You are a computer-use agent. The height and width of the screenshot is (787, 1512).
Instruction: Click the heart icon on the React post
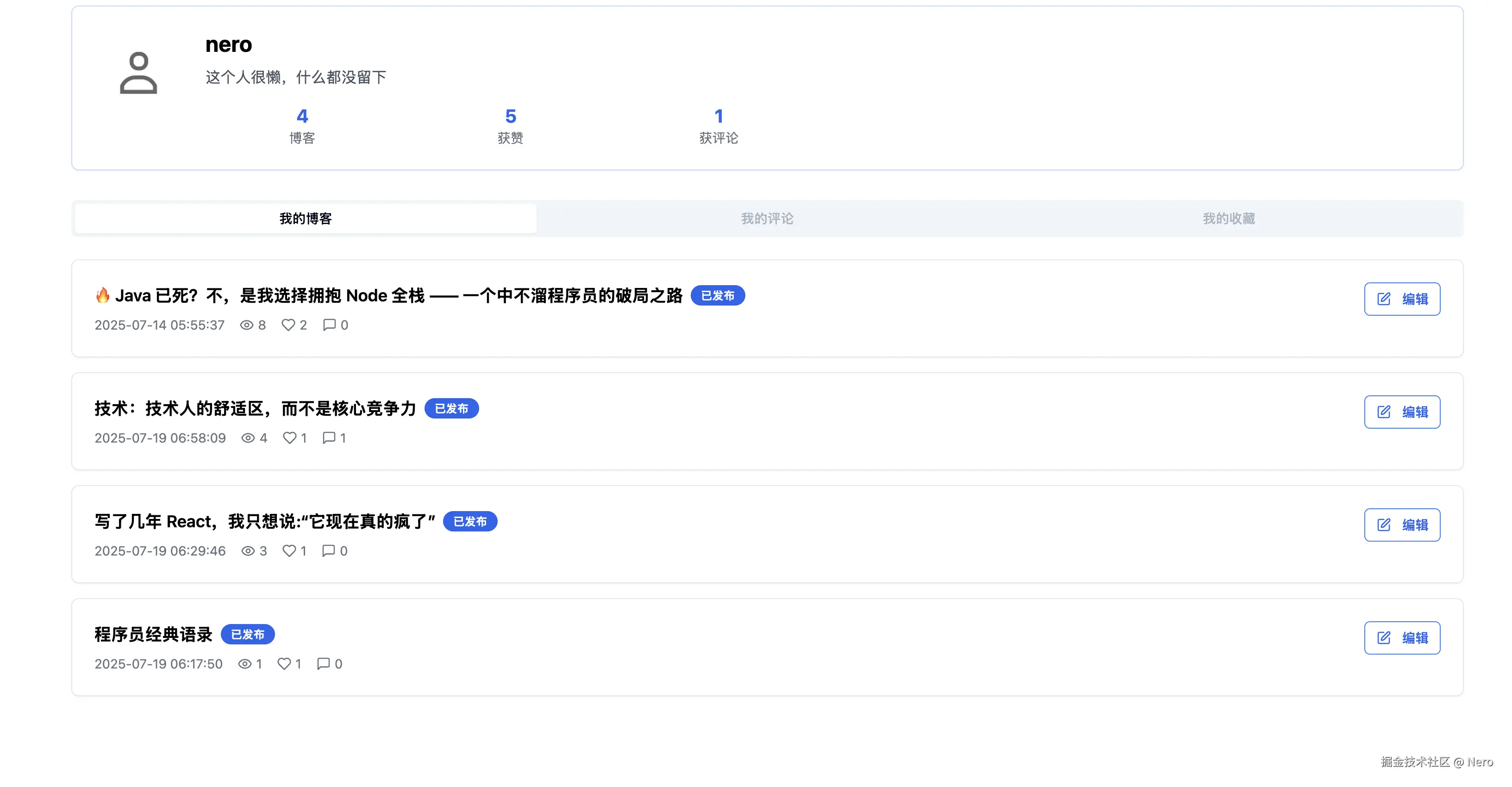289,550
